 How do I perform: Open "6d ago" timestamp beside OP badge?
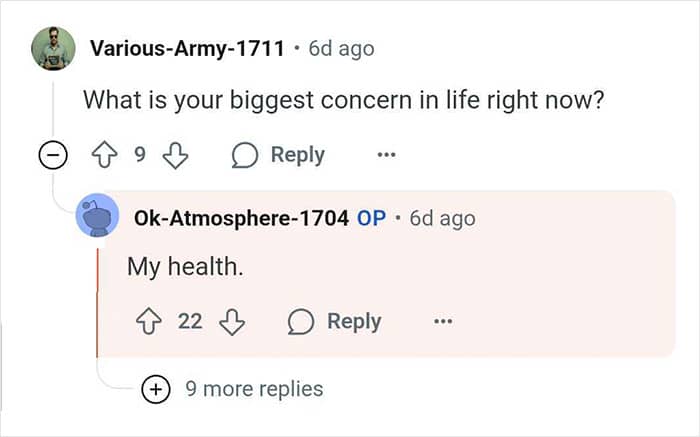click(442, 219)
